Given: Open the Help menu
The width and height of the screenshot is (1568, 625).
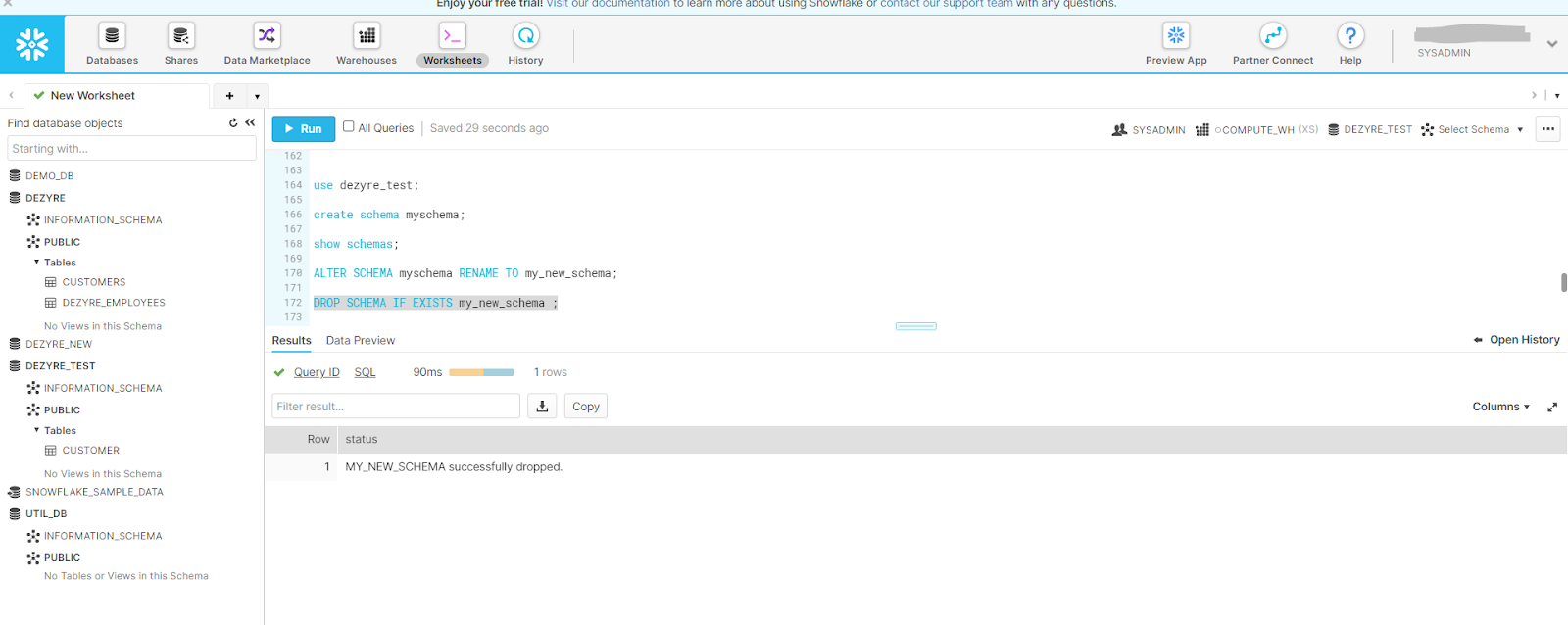Looking at the screenshot, I should tap(1350, 45).
